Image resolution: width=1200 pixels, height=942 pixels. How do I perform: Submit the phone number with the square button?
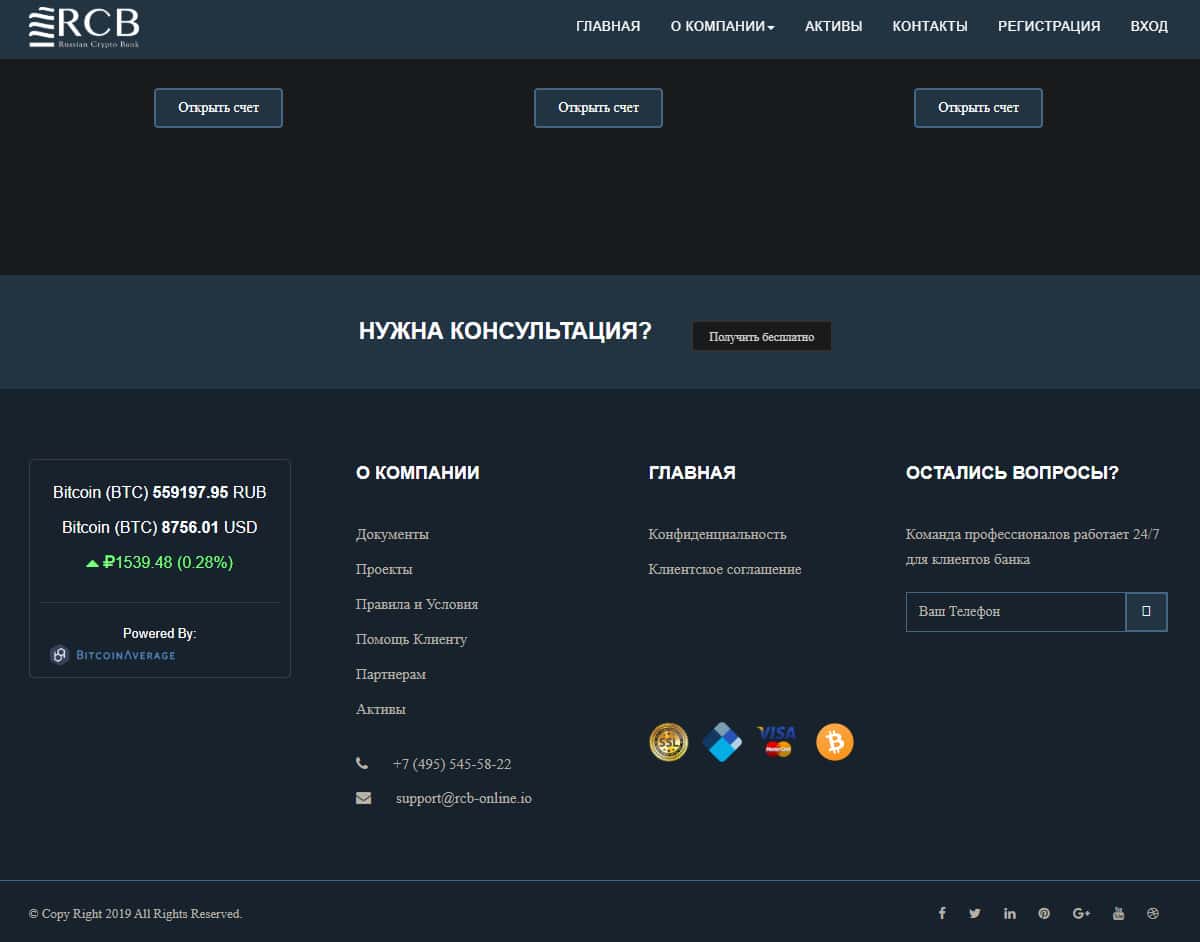coord(1146,611)
